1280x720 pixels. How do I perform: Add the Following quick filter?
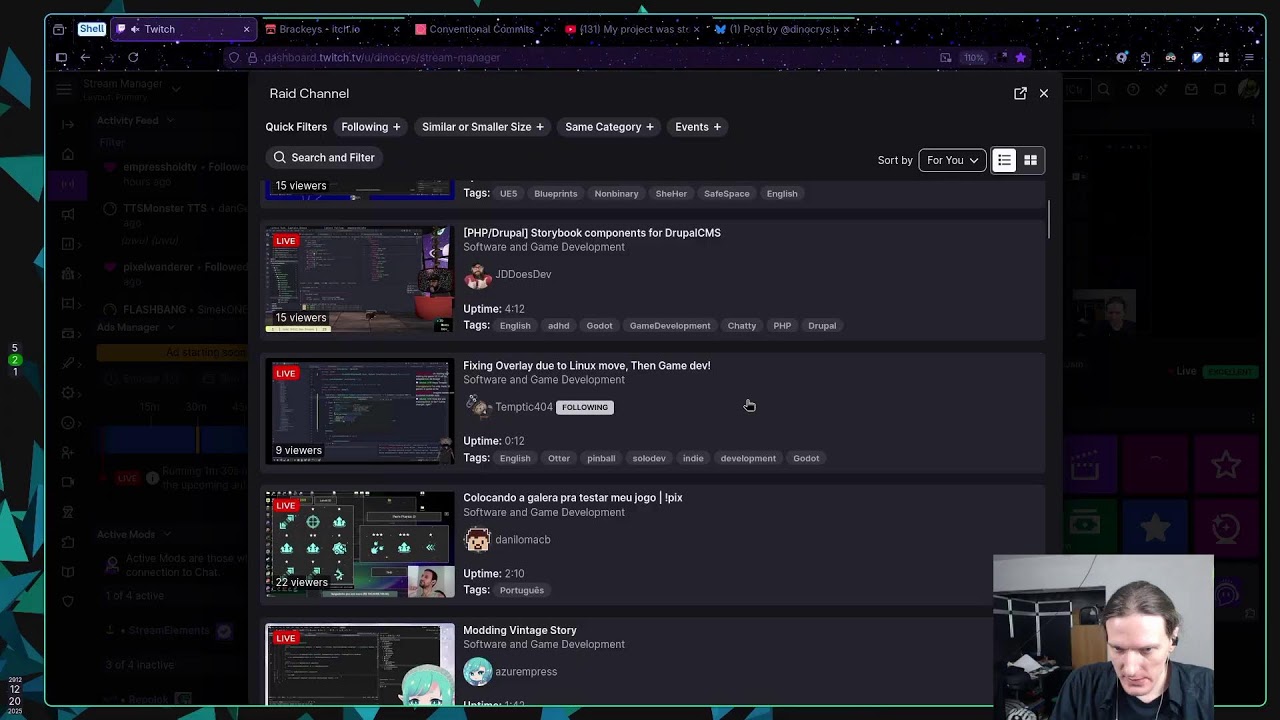coord(371,127)
